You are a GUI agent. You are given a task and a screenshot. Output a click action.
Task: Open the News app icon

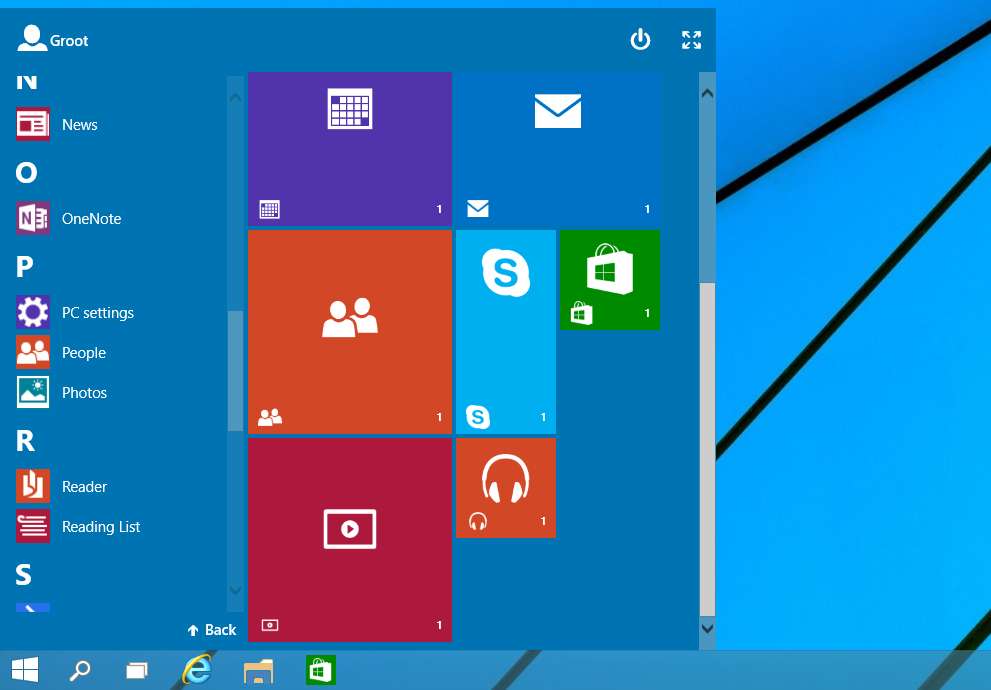point(33,124)
